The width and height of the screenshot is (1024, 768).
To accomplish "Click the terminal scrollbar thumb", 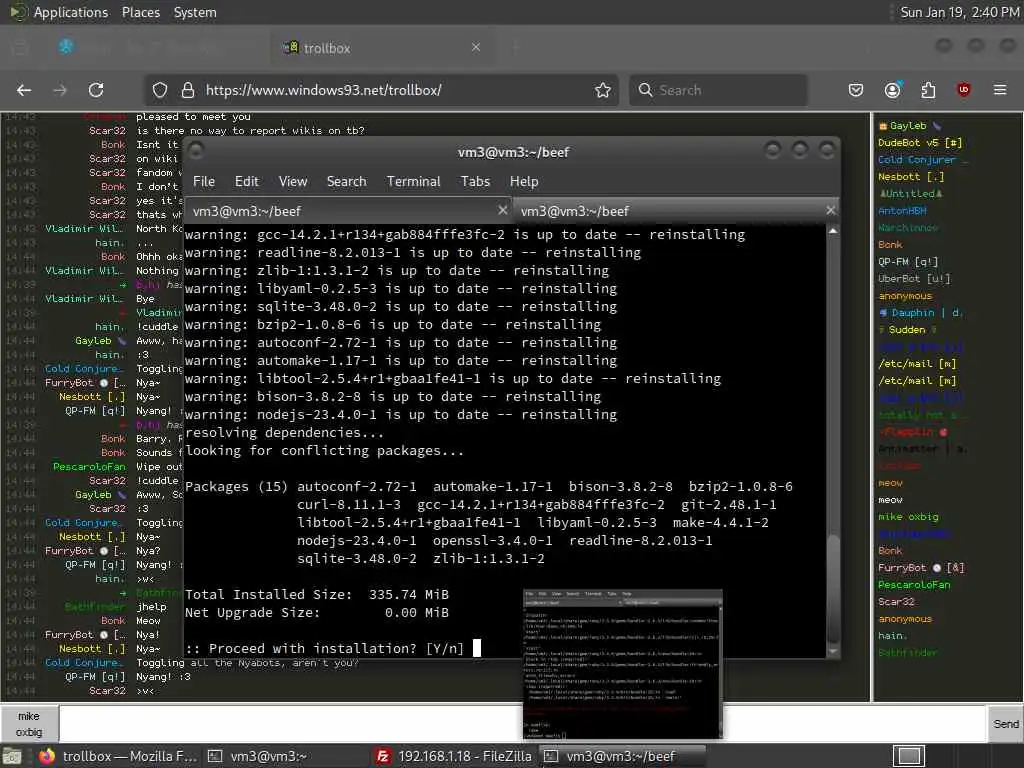I will pos(833,588).
